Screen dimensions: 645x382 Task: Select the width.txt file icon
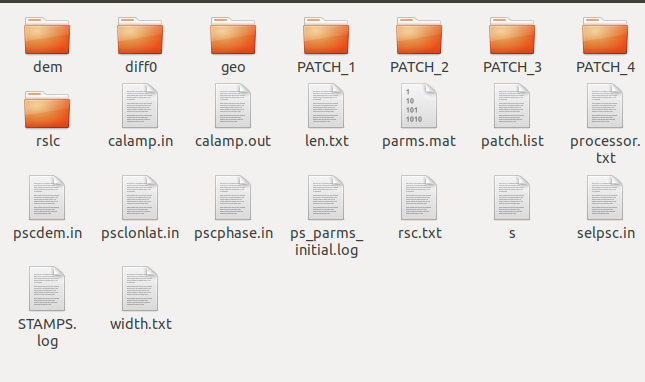(x=140, y=289)
